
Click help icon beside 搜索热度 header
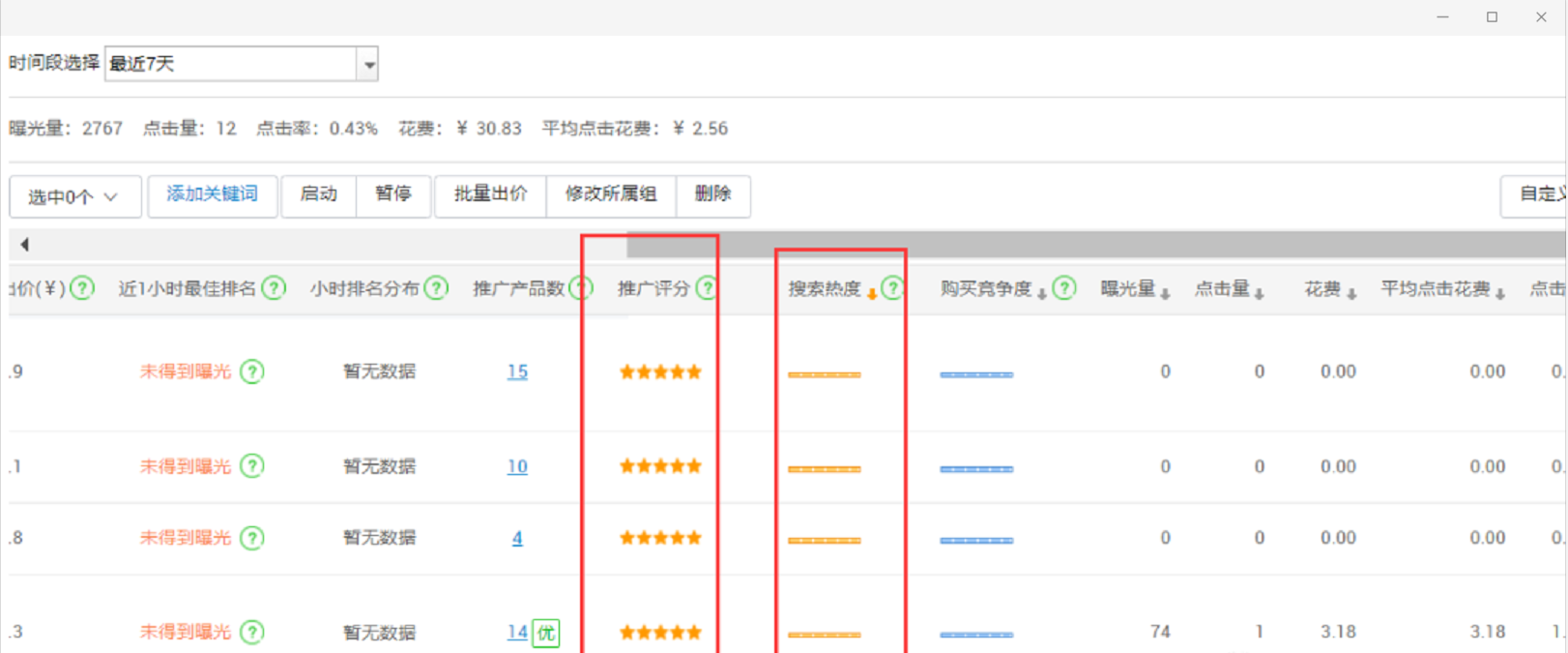point(892,288)
